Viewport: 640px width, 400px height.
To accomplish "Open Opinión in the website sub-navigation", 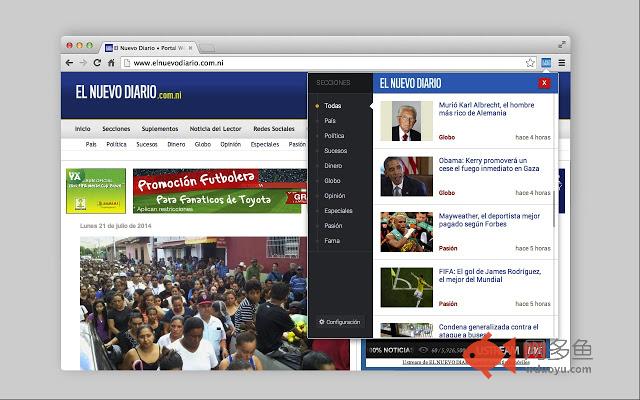I will pyautogui.click(x=231, y=144).
